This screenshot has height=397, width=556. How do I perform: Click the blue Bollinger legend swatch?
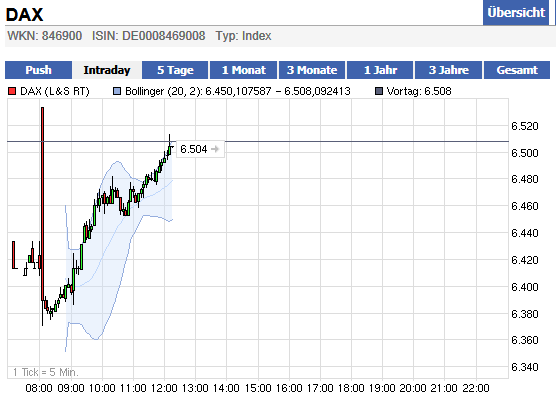[x=117, y=91]
